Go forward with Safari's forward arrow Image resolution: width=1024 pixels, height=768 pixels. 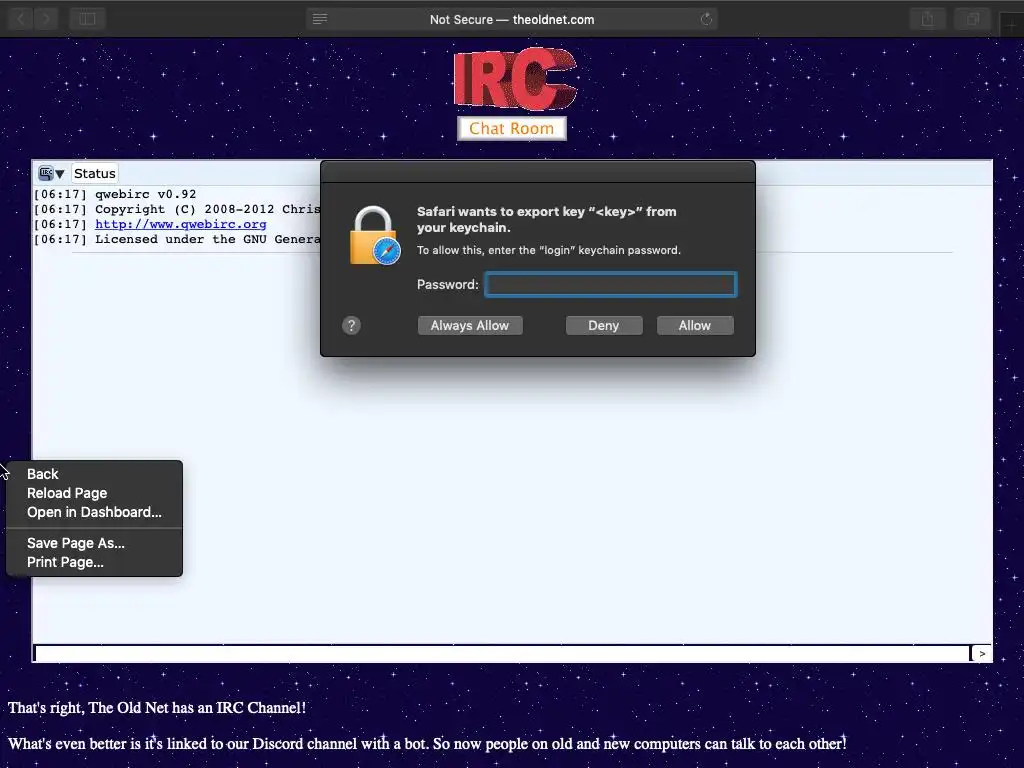(x=46, y=19)
